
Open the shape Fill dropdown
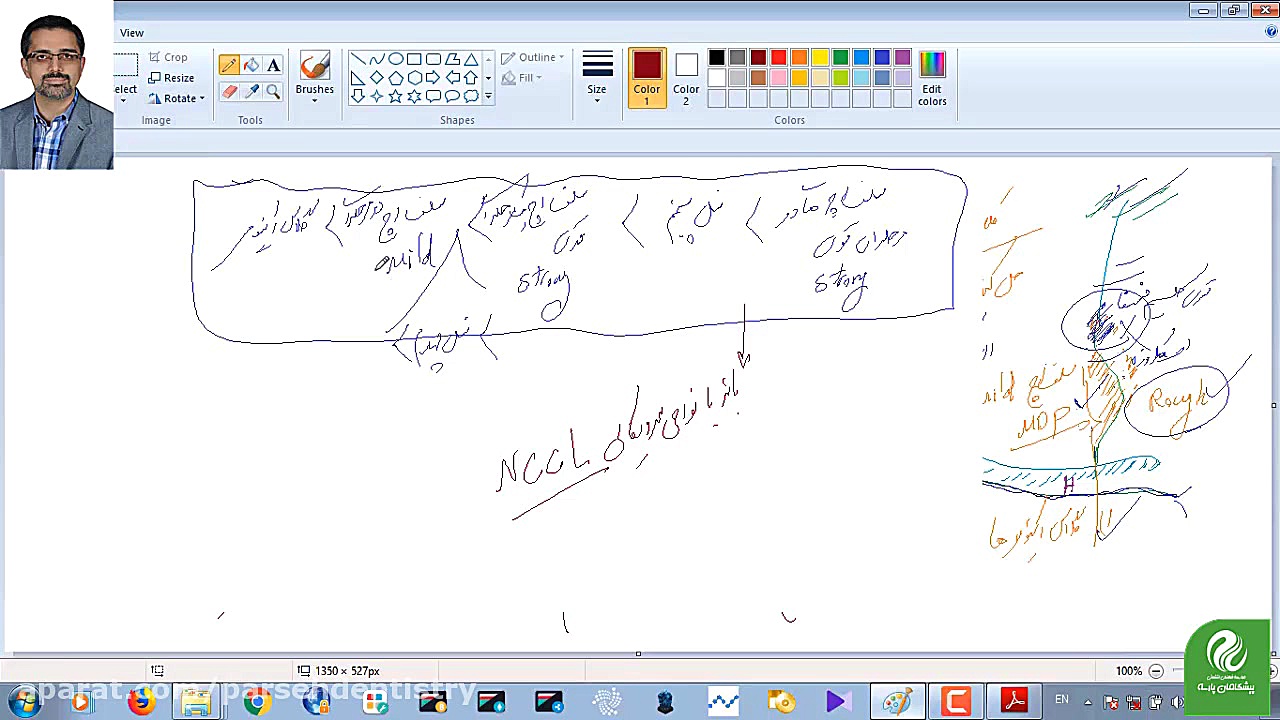click(x=522, y=78)
